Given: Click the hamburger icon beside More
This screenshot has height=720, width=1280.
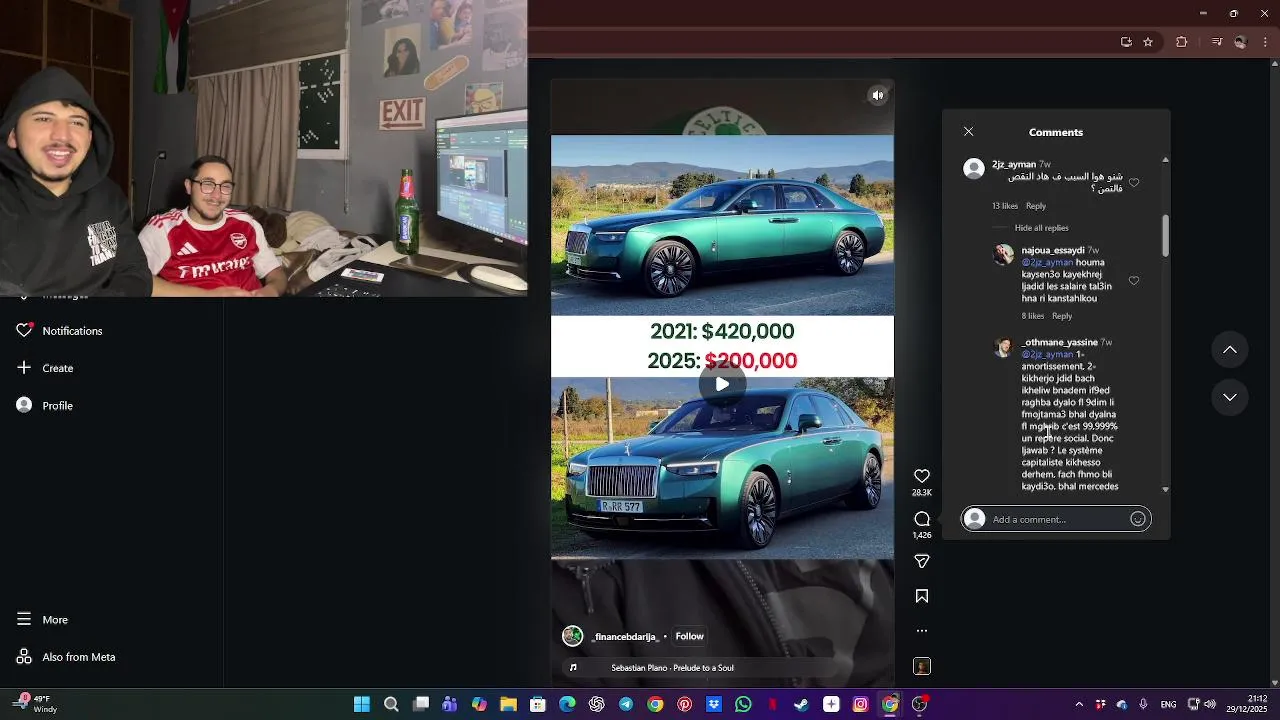Looking at the screenshot, I should (x=24, y=619).
